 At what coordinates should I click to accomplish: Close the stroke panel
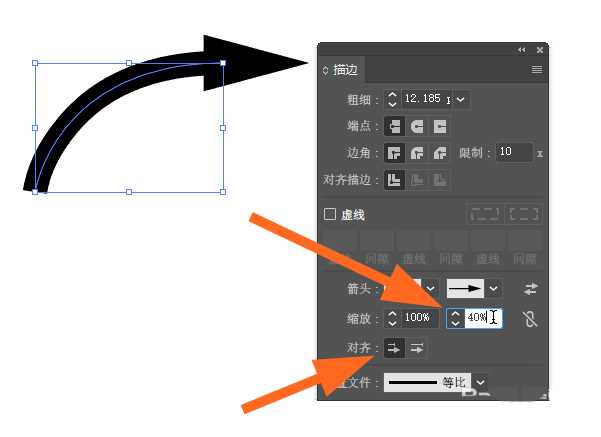(540, 49)
